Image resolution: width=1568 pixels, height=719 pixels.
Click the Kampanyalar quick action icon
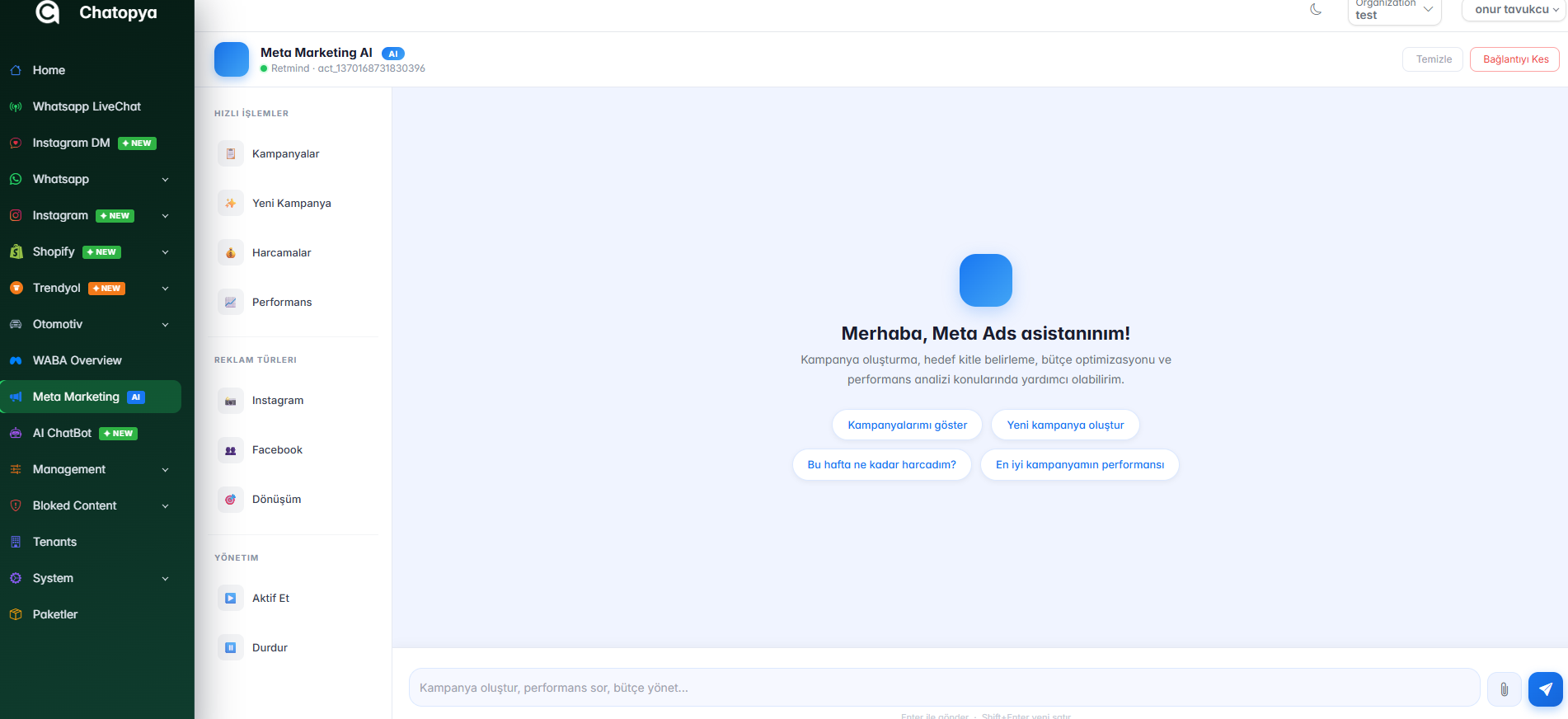[x=231, y=153]
